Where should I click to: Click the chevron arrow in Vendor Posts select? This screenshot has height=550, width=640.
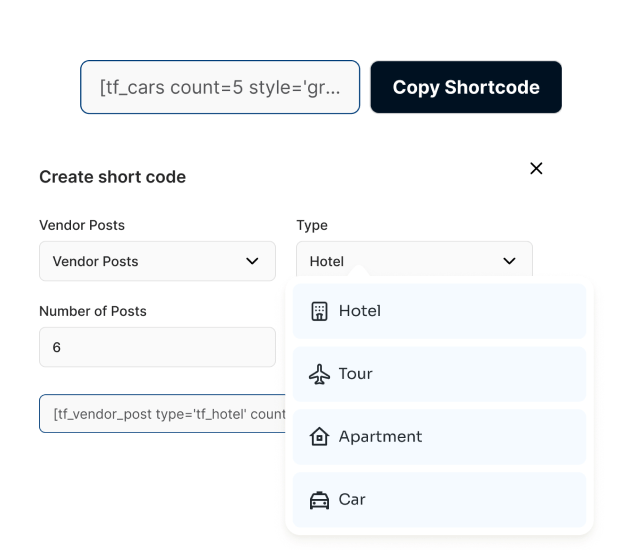point(252,261)
